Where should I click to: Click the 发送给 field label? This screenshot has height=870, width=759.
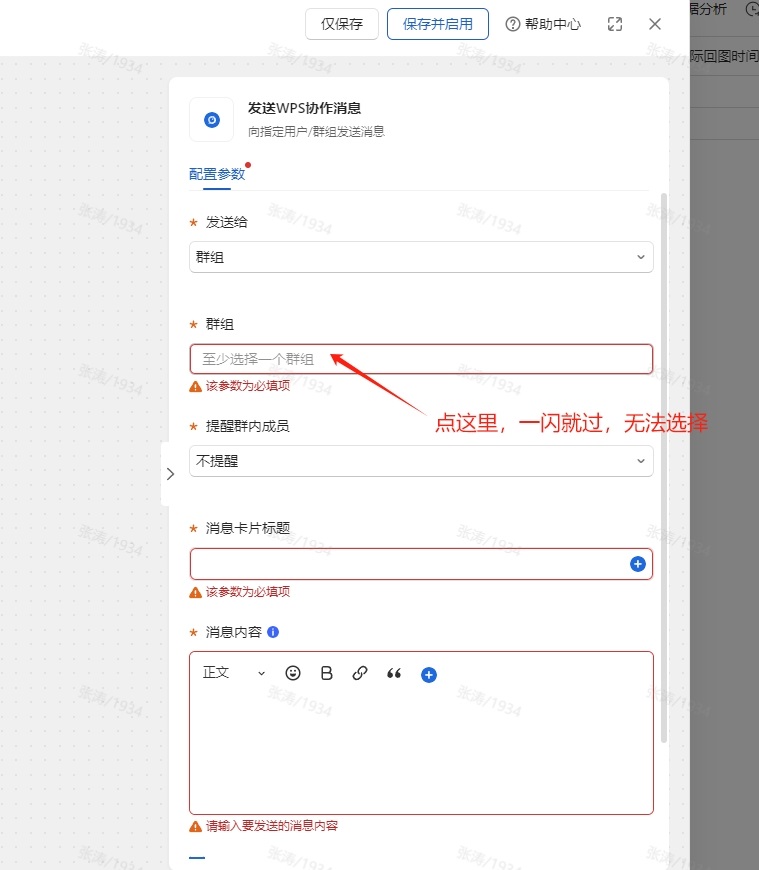227,222
